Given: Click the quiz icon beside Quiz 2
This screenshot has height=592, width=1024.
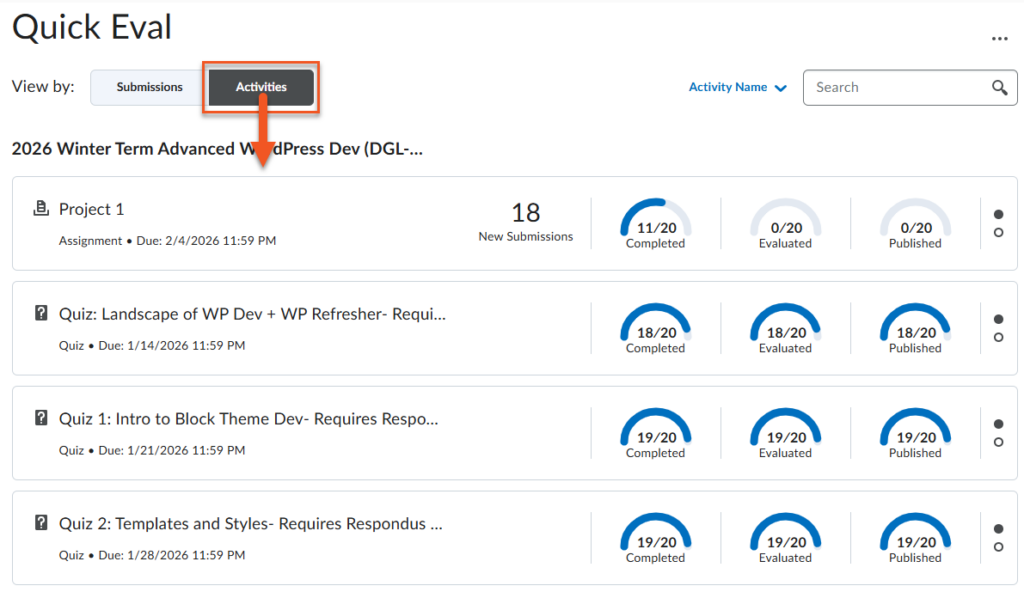Looking at the screenshot, I should 41,523.
